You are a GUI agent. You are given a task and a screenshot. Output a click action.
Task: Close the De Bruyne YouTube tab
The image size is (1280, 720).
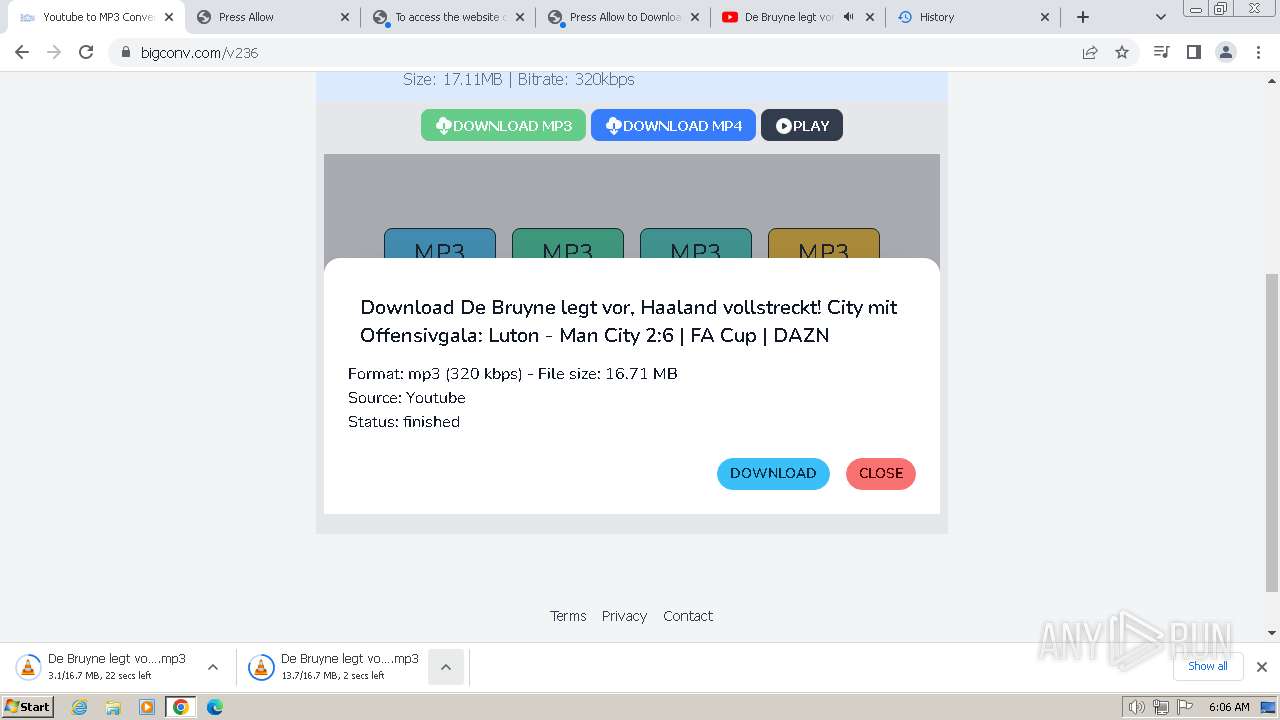pos(869,17)
